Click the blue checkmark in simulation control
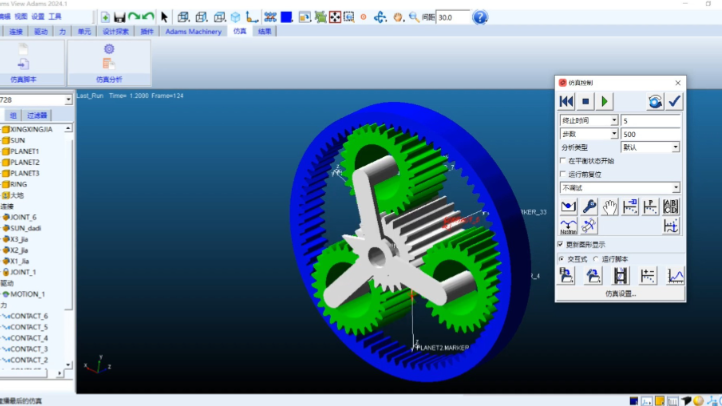This screenshot has height=406, width=722. coord(674,101)
